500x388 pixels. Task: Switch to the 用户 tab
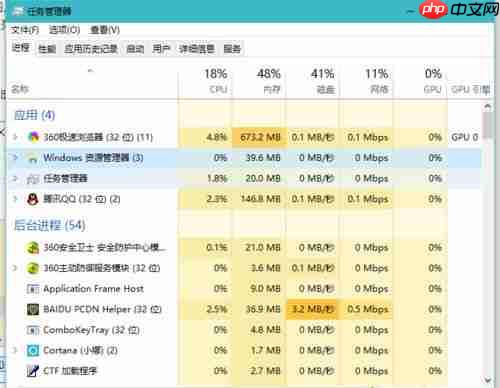(x=161, y=49)
